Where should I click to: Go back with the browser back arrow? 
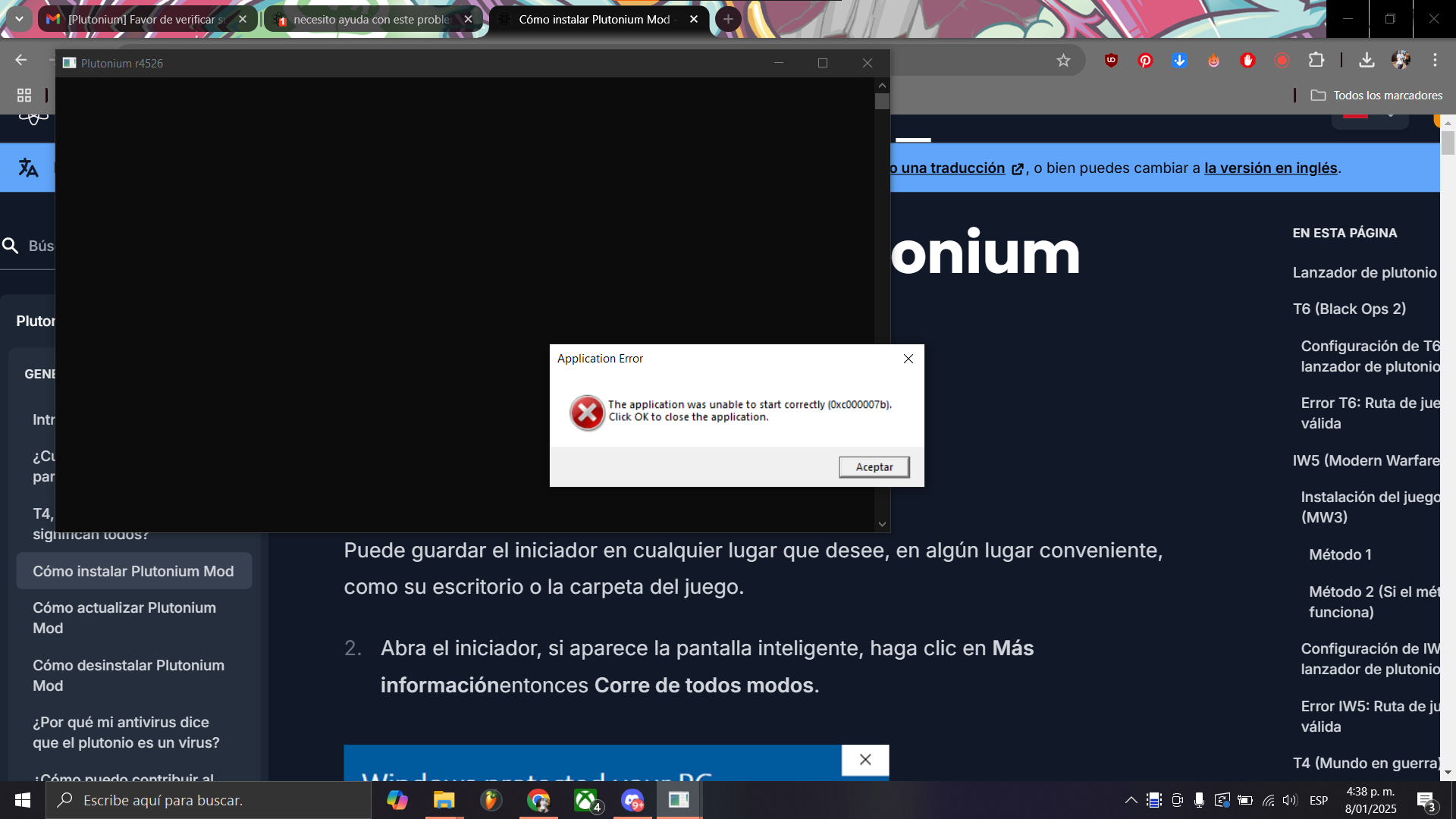[x=21, y=61]
